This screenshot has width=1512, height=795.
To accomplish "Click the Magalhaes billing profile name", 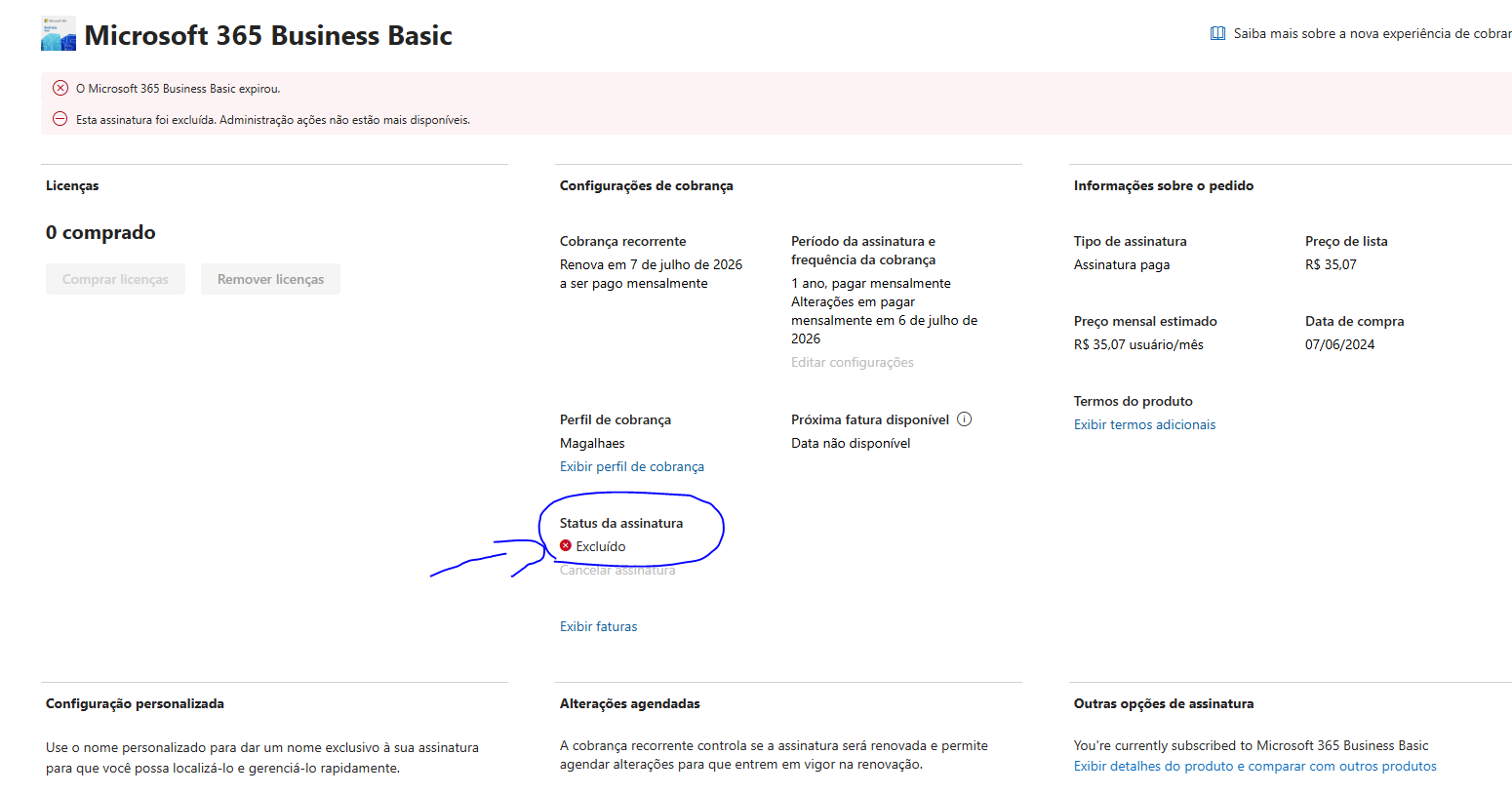I will (x=592, y=443).
